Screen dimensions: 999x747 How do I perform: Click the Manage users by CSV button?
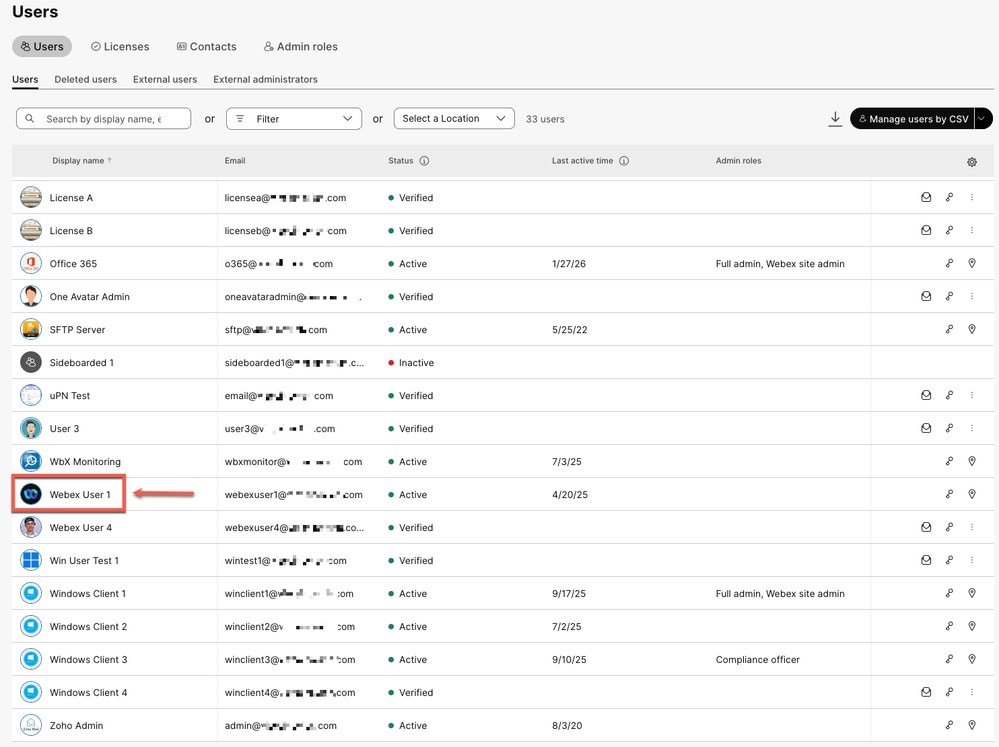[915, 118]
